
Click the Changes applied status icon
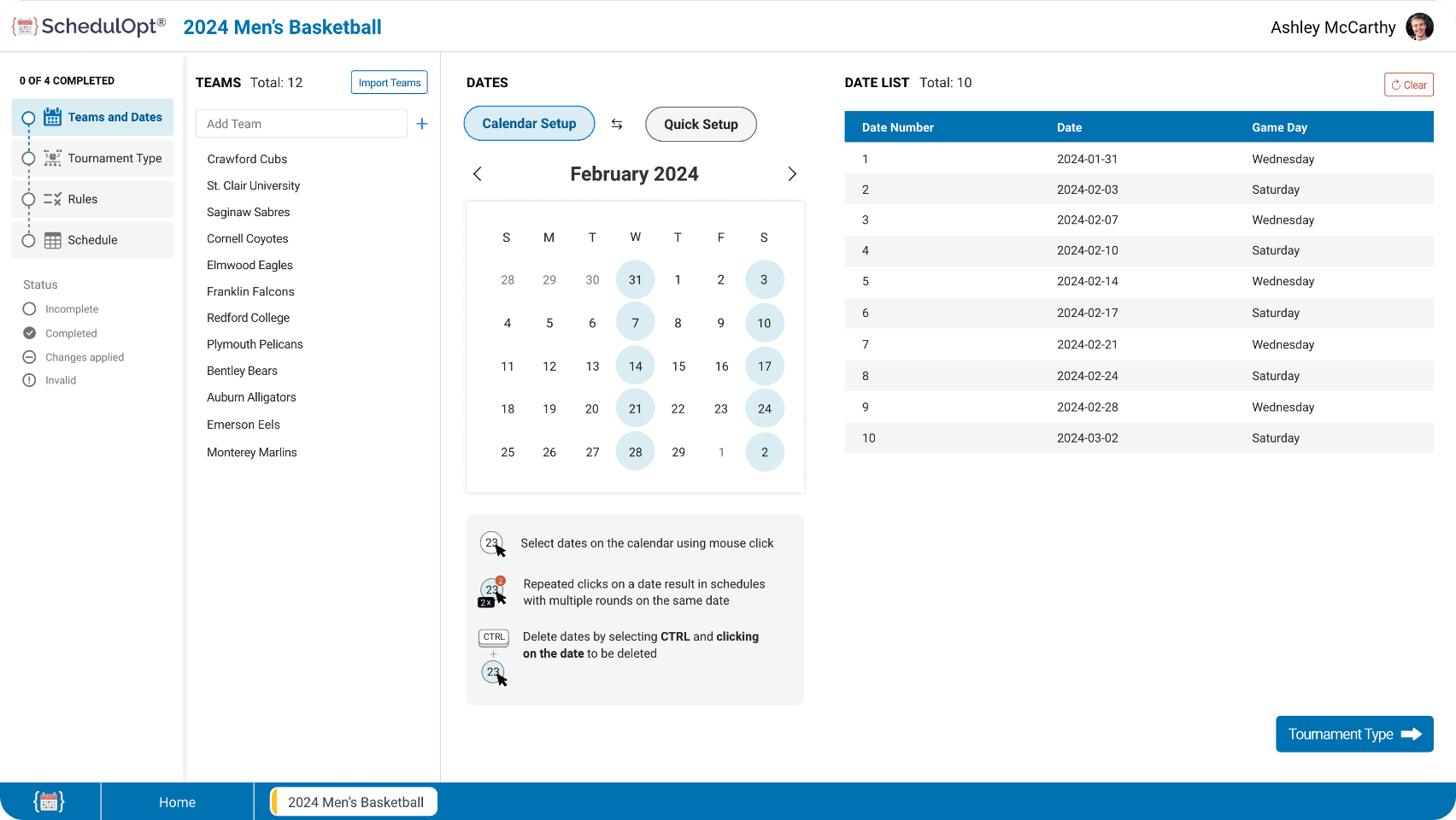pyautogui.click(x=29, y=357)
